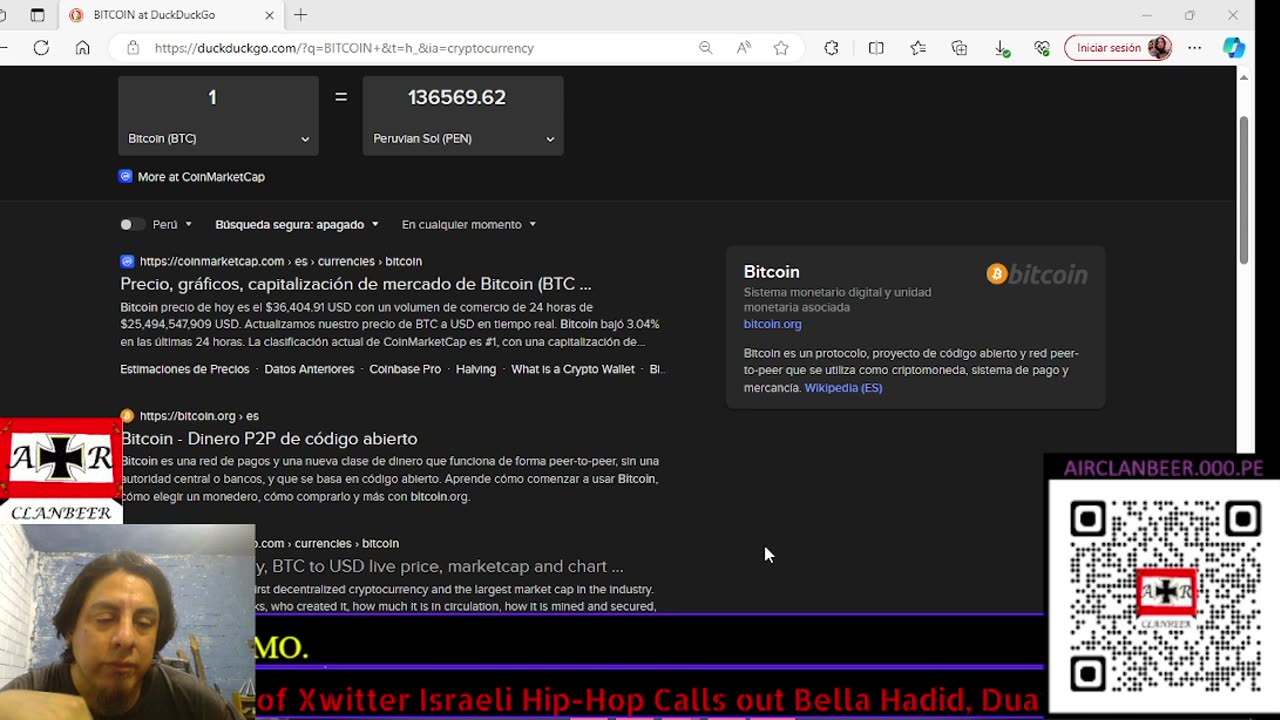Select the BITCOIN at DuckDuckGo tab
This screenshot has height=720, width=1280.
[171, 15]
